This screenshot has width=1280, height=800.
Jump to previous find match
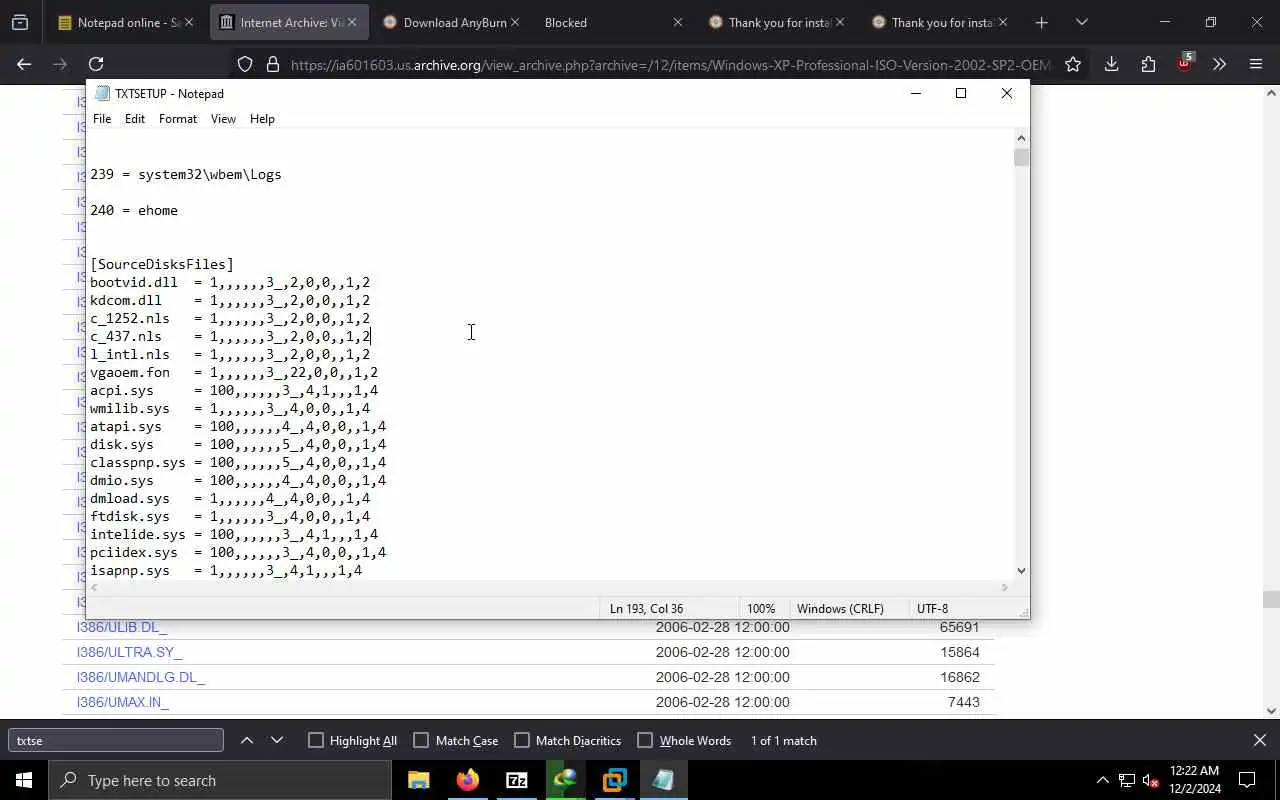tap(247, 740)
